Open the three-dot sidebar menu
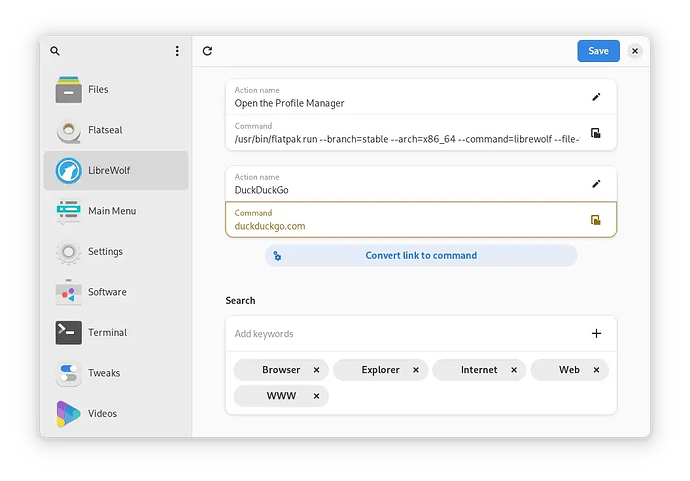Viewport: 690px width, 481px height. [x=177, y=51]
